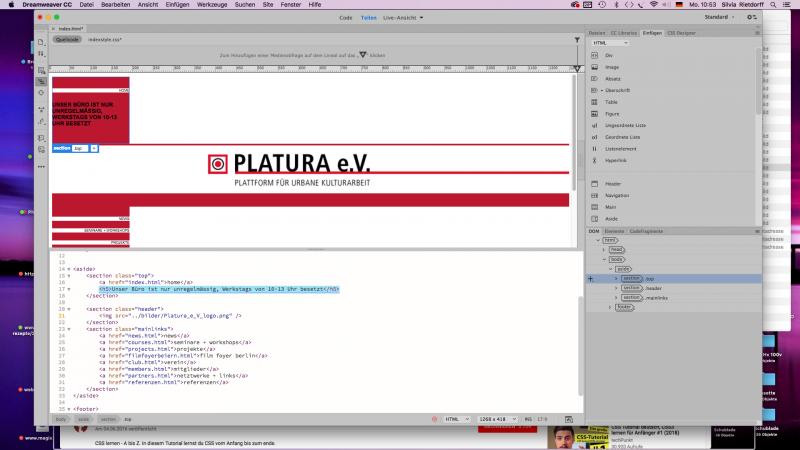
Task: Open the related file indexstyle.css
Action: click(105, 39)
